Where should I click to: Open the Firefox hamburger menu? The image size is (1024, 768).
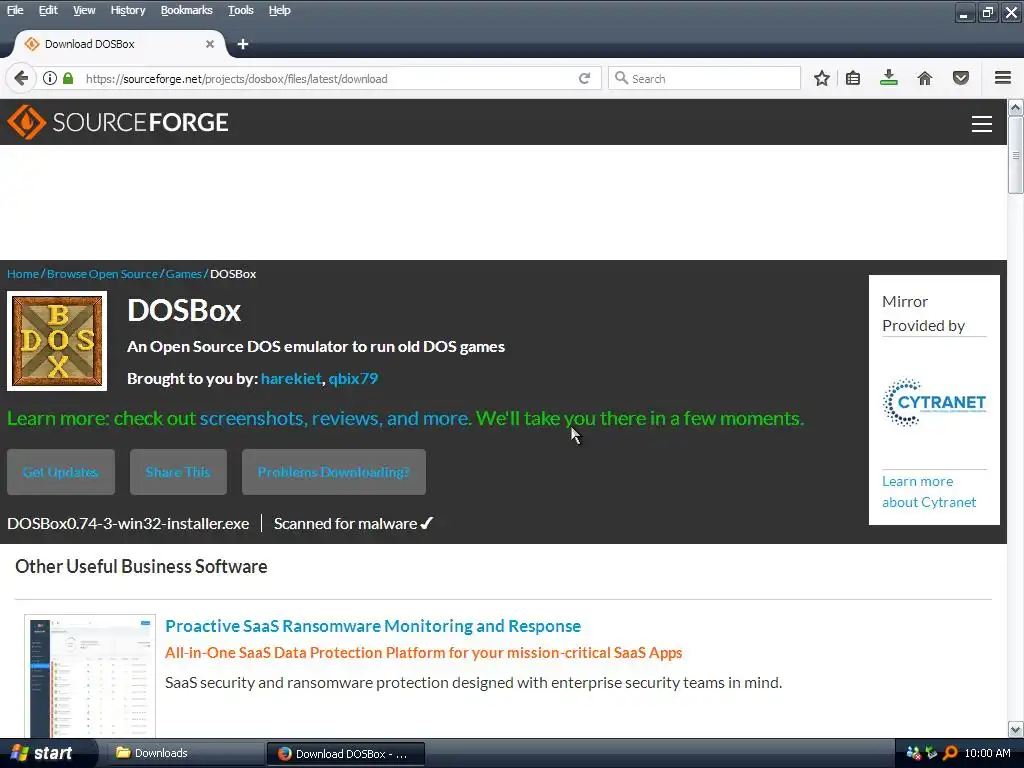click(x=1003, y=78)
